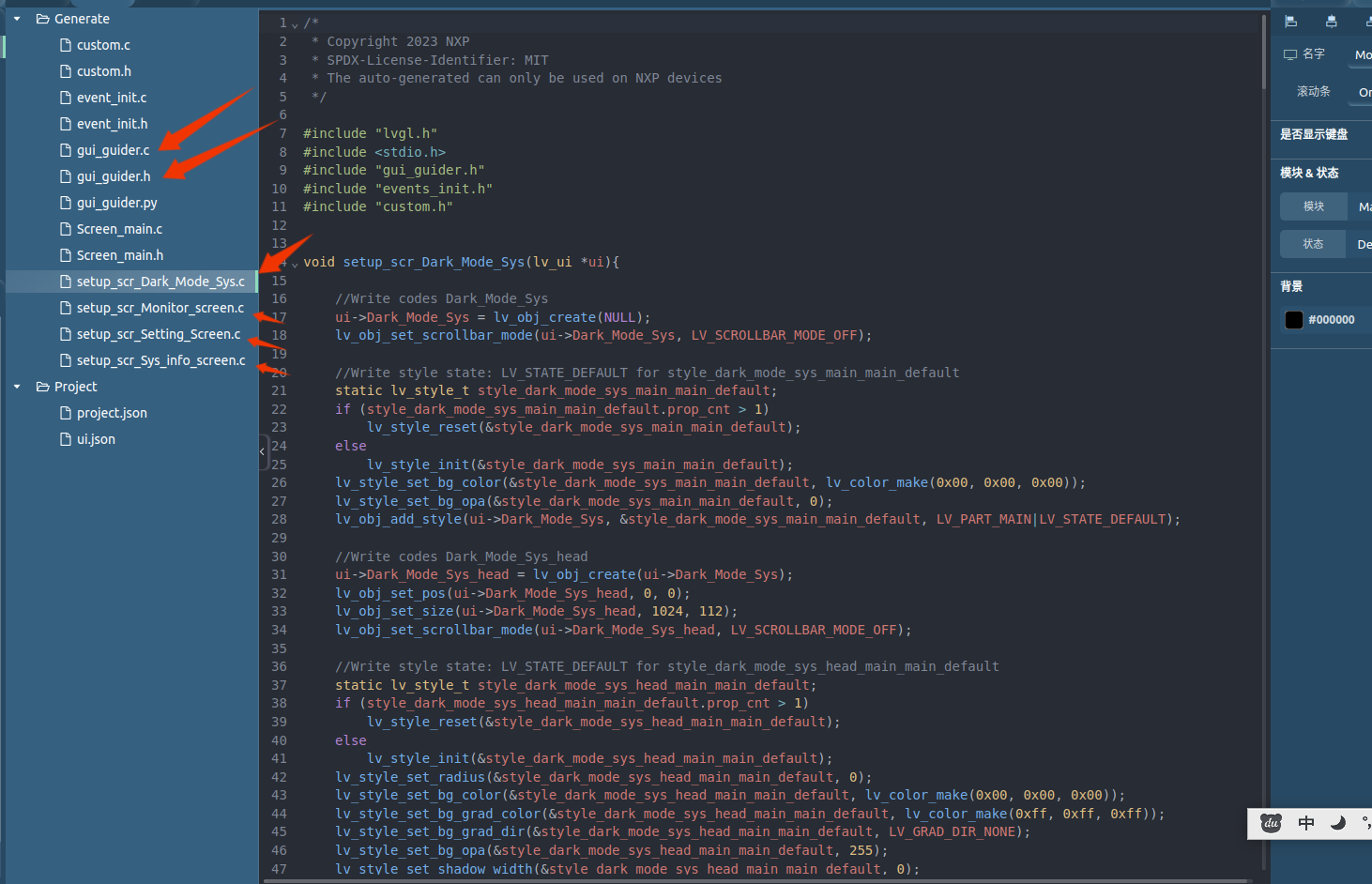This screenshot has width=1372, height=884.
Task: Click the Baidu bear input method icon
Action: 1271,823
